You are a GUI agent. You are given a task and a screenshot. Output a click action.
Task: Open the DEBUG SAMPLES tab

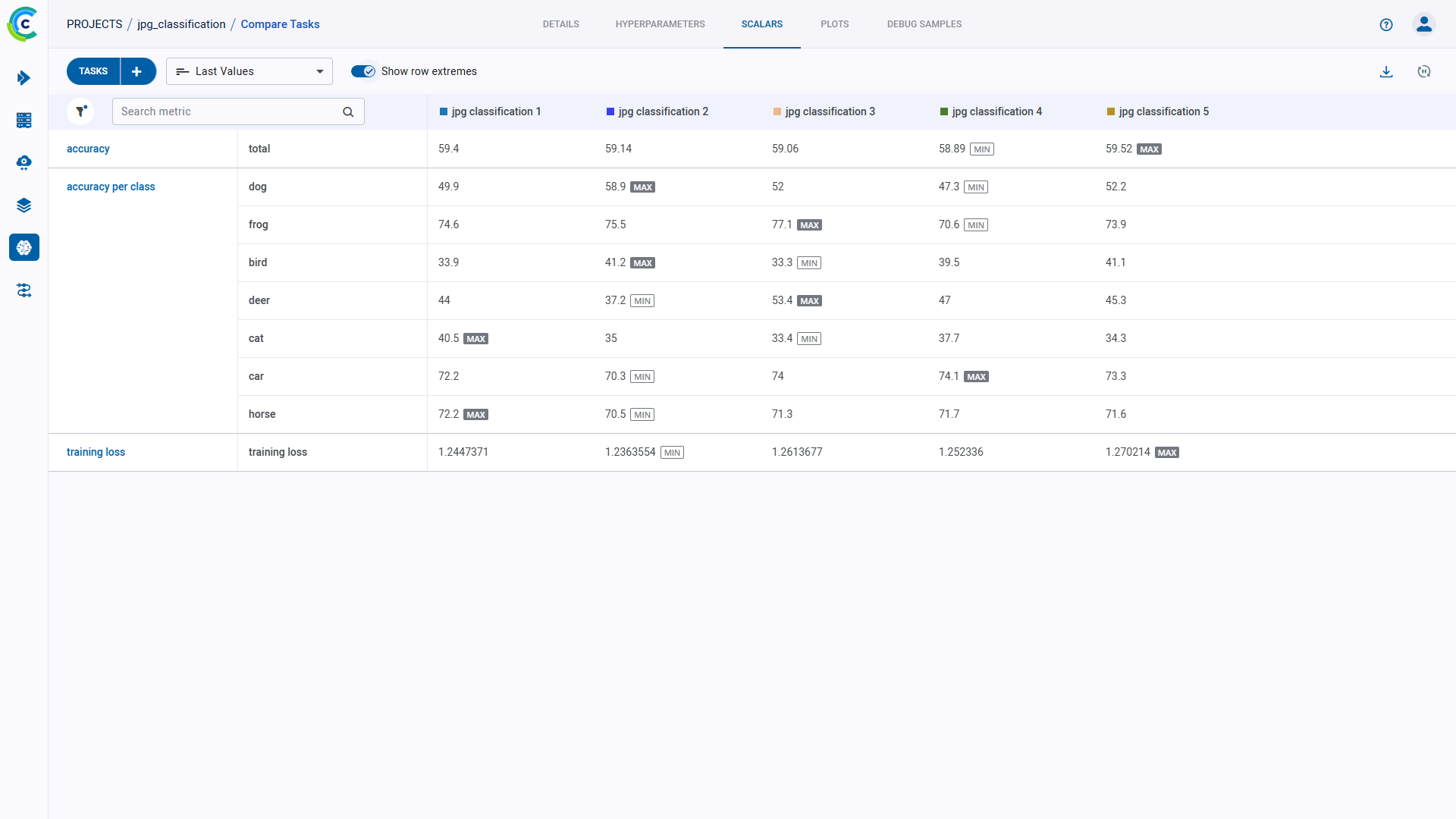(x=924, y=24)
